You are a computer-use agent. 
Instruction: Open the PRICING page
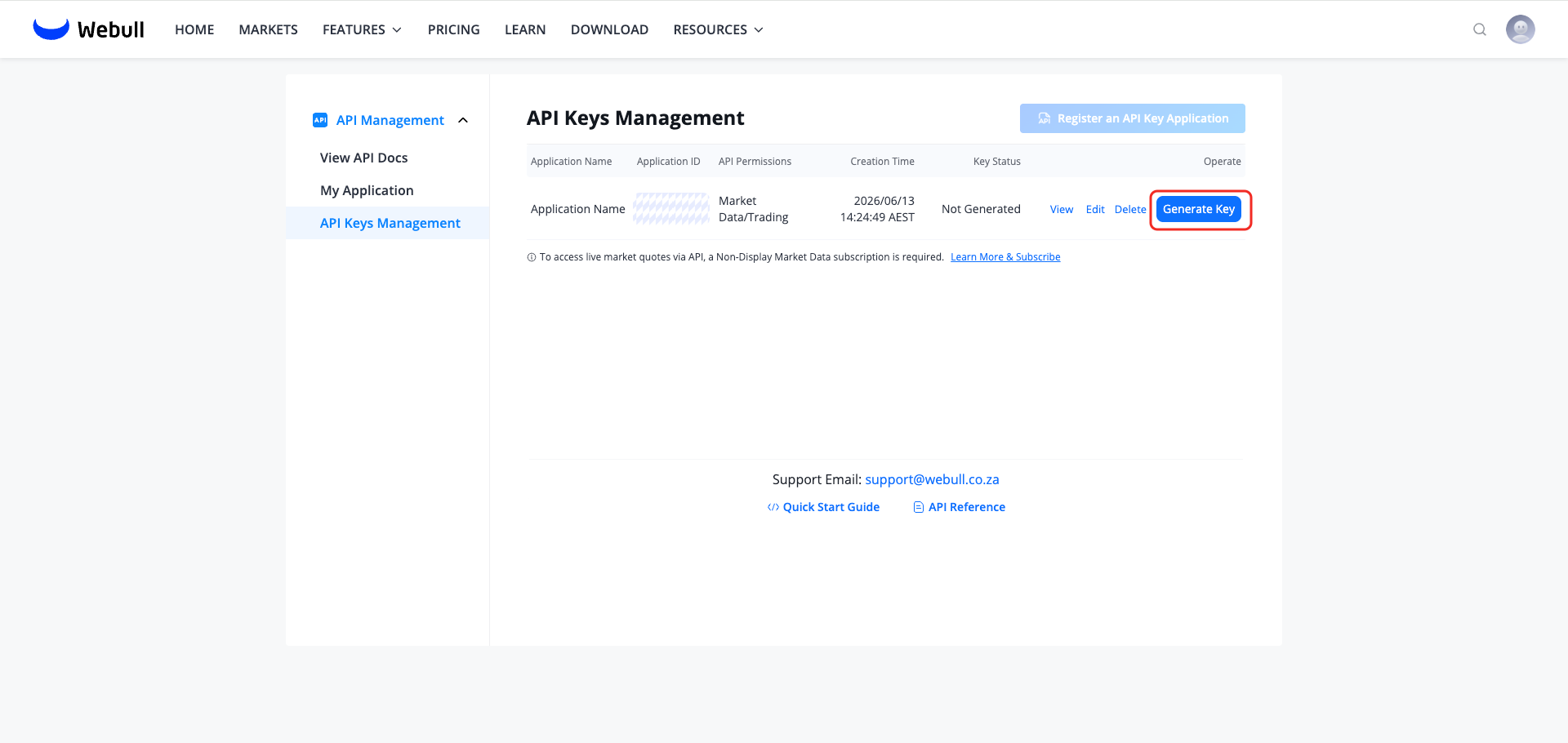[x=453, y=29]
